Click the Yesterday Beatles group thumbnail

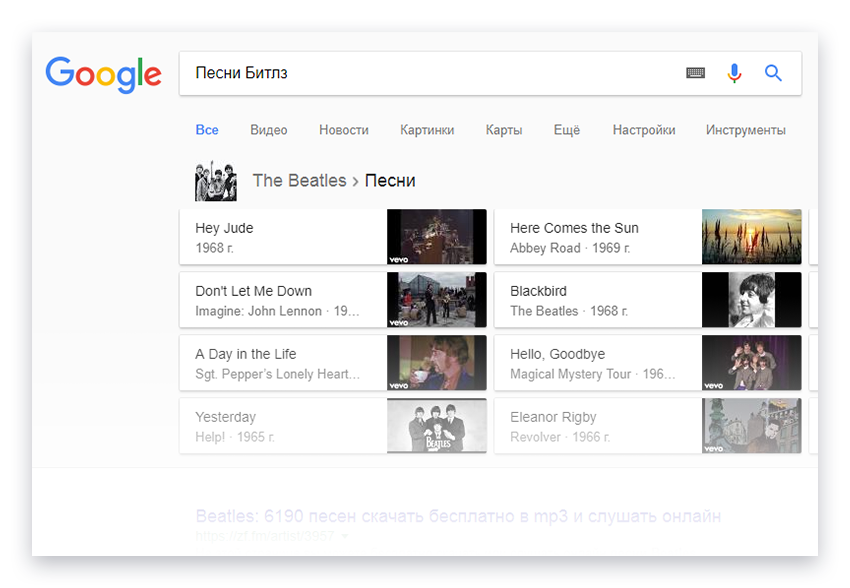click(437, 425)
